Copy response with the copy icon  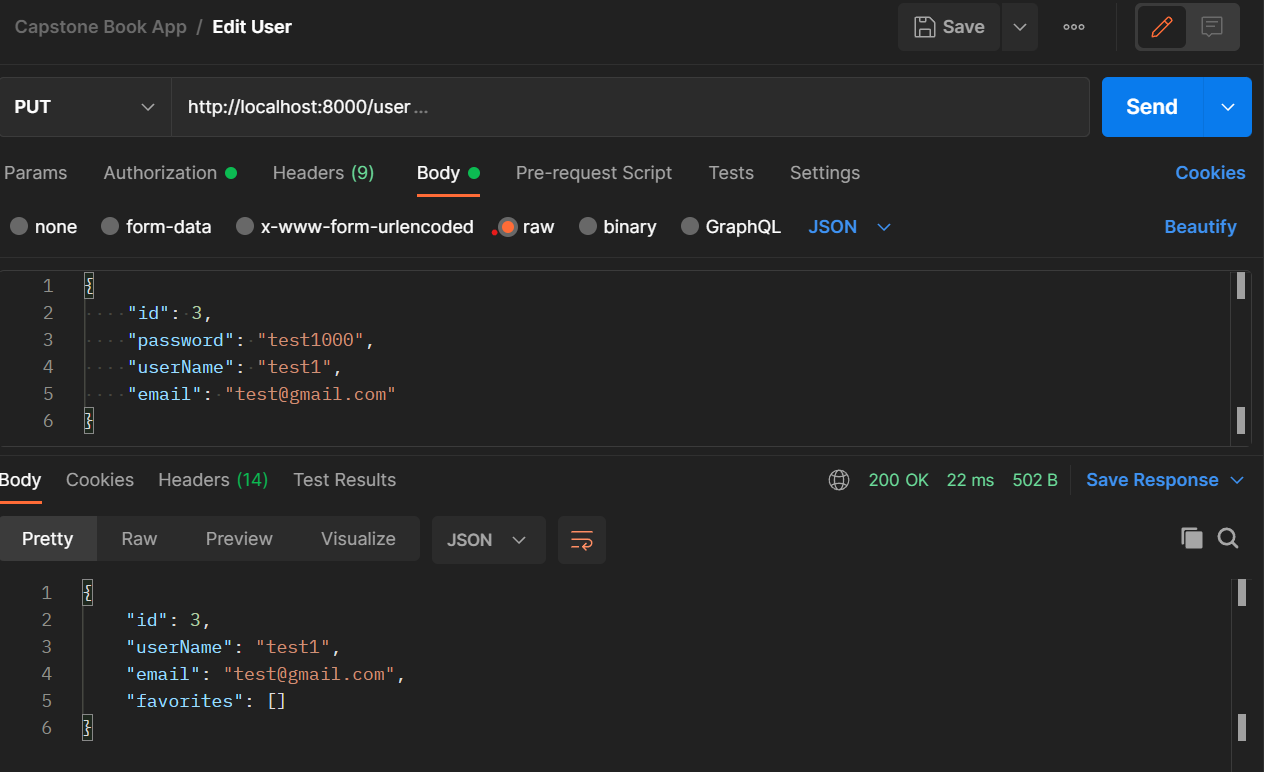(1191, 538)
